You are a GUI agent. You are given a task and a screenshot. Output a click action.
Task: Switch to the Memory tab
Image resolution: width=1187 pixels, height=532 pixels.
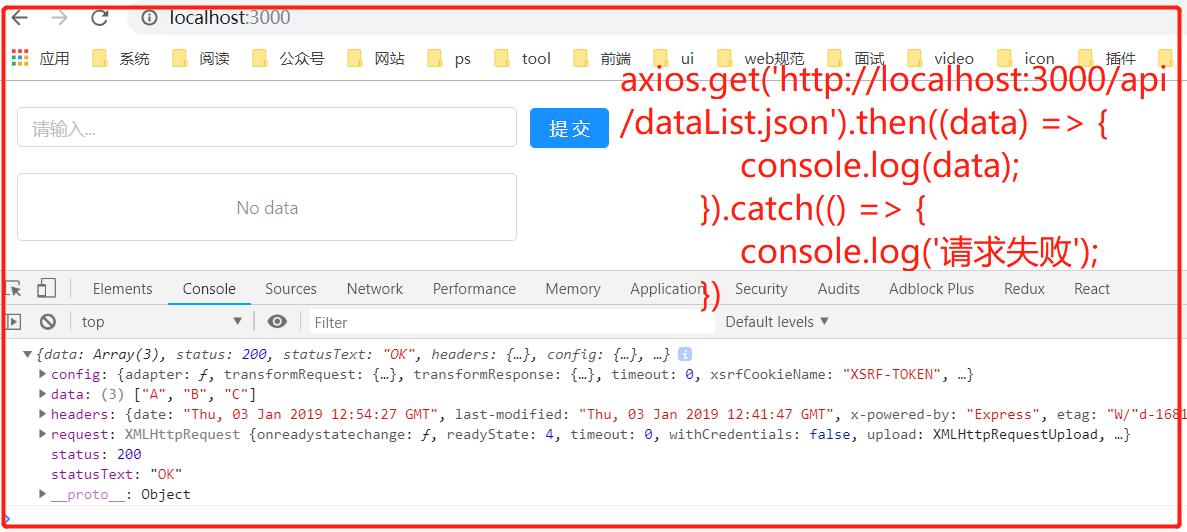coord(573,288)
